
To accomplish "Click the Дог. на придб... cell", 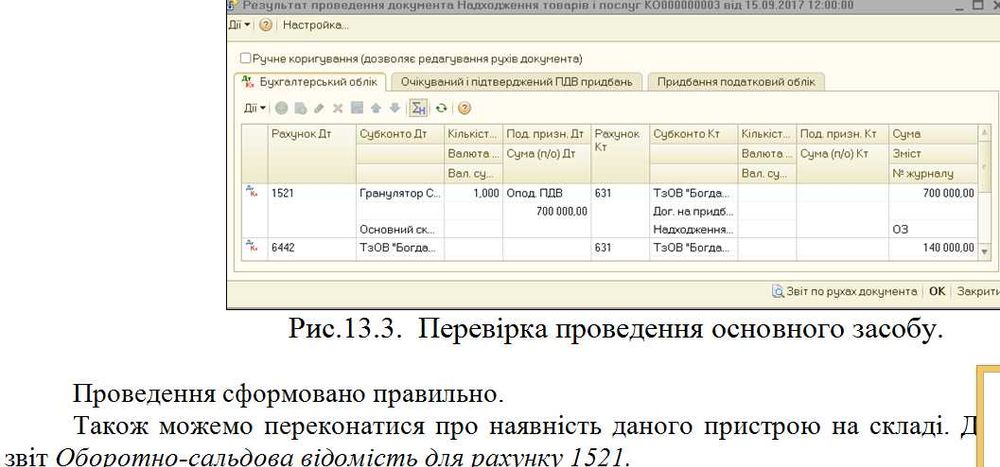I will (693, 211).
